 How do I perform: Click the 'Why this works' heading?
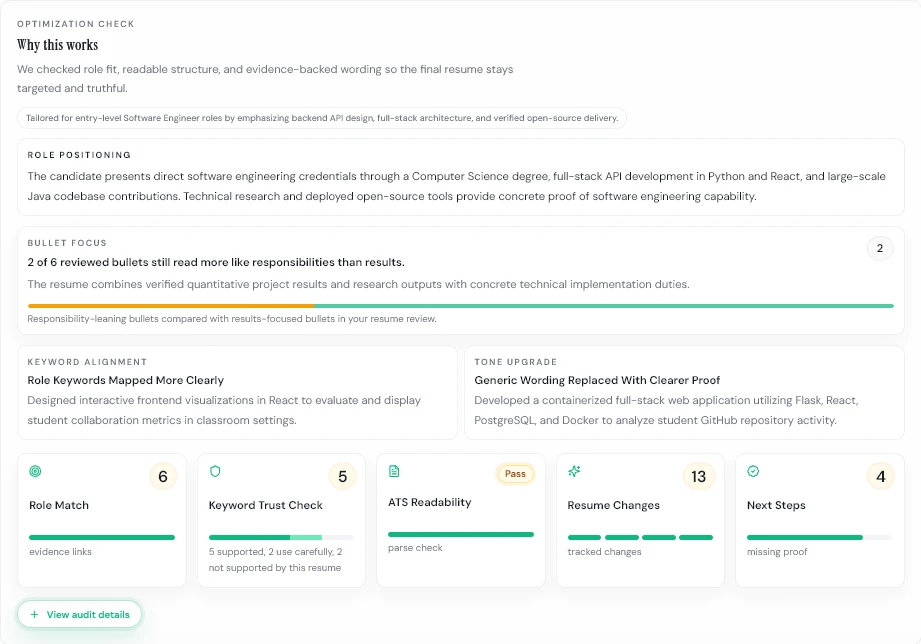(x=58, y=45)
